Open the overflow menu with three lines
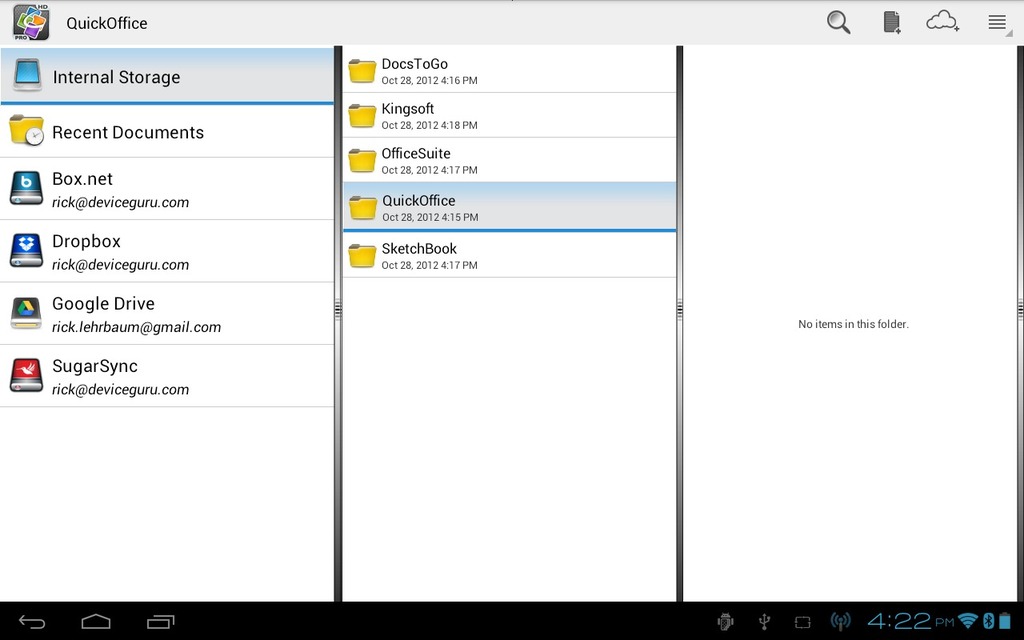Viewport: 1024px width, 640px height. (997, 22)
